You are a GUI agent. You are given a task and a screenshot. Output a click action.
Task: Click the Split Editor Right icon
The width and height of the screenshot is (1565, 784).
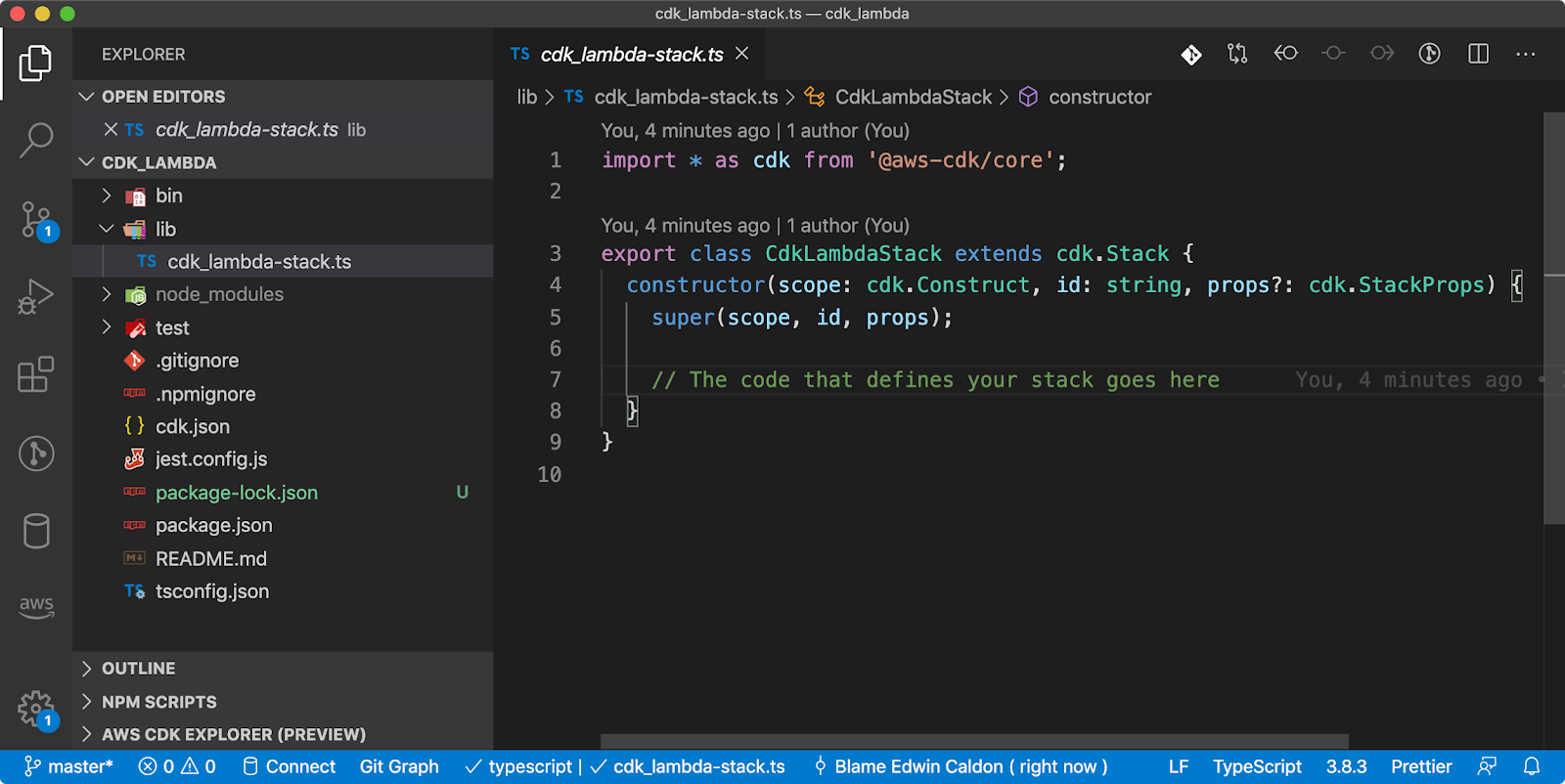(1478, 54)
